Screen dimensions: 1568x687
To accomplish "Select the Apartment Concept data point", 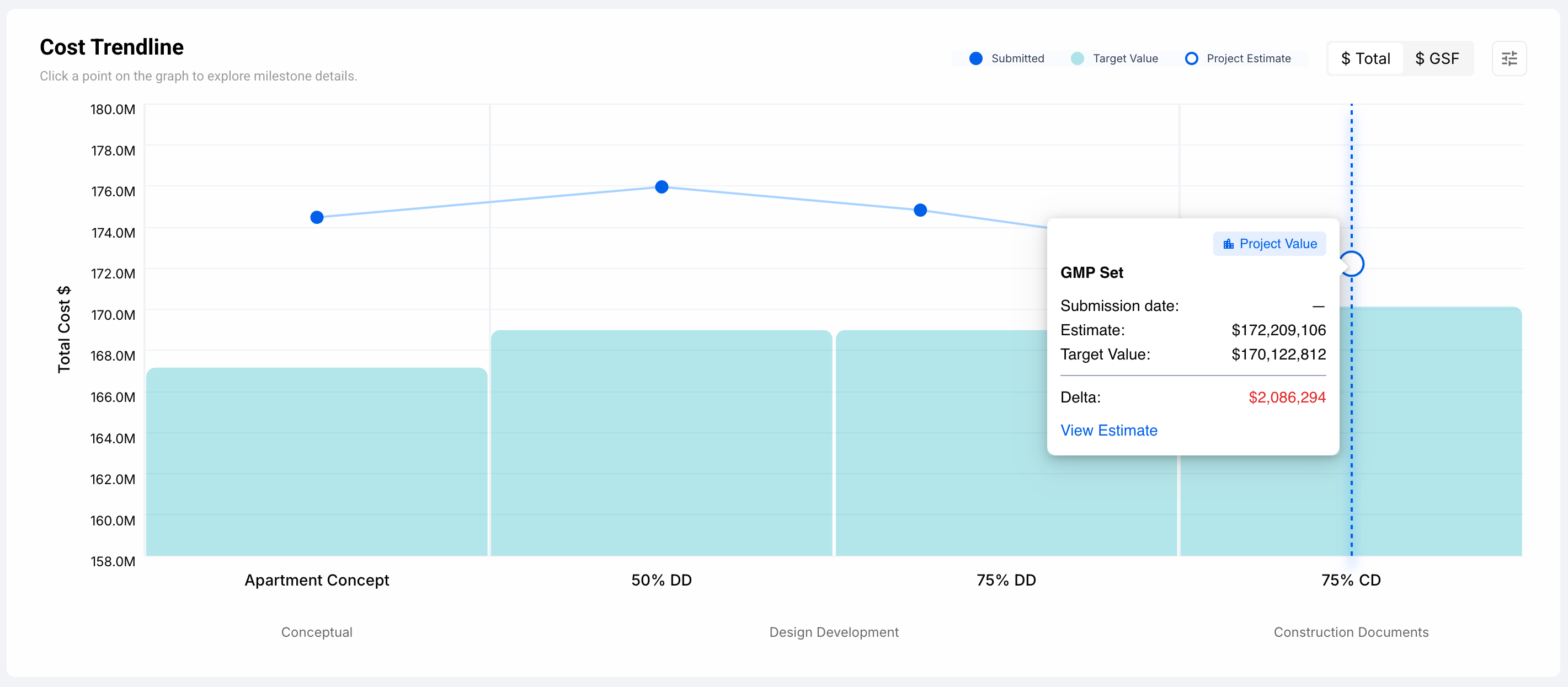I will tap(317, 217).
